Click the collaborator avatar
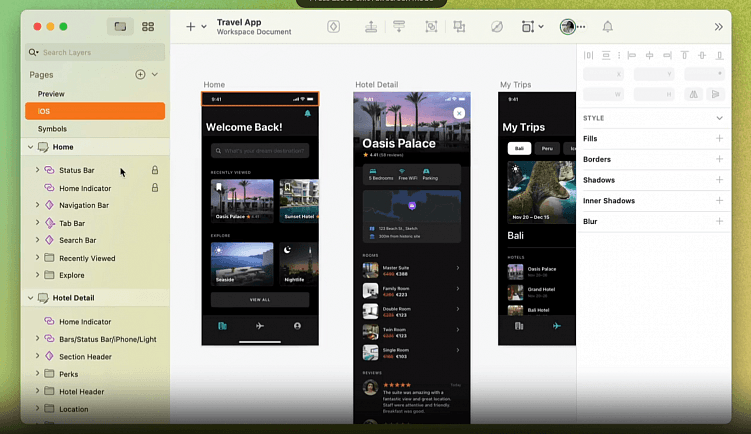The width and height of the screenshot is (751, 434). (568, 27)
